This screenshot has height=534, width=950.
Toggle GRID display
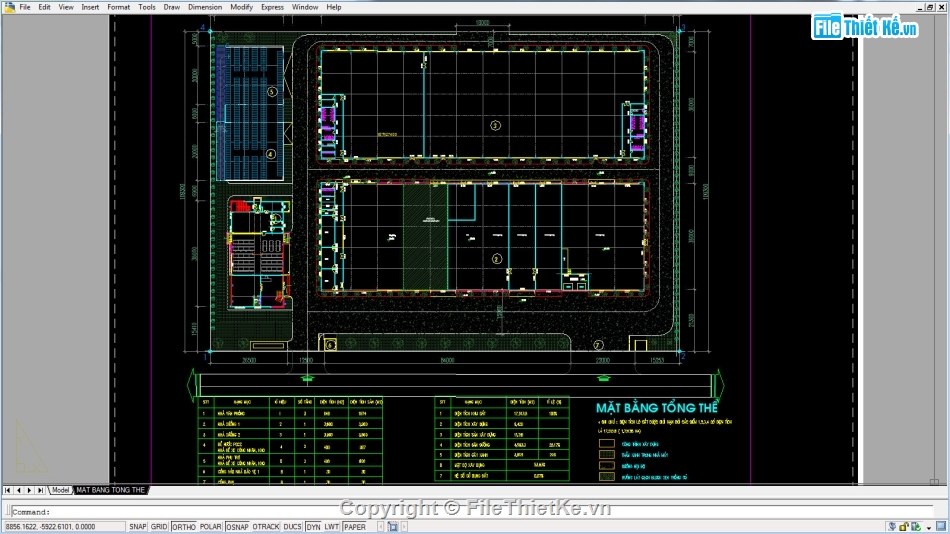coord(159,527)
